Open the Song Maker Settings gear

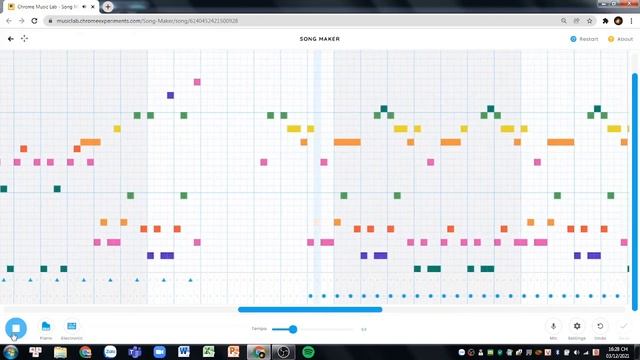pyautogui.click(x=577, y=326)
